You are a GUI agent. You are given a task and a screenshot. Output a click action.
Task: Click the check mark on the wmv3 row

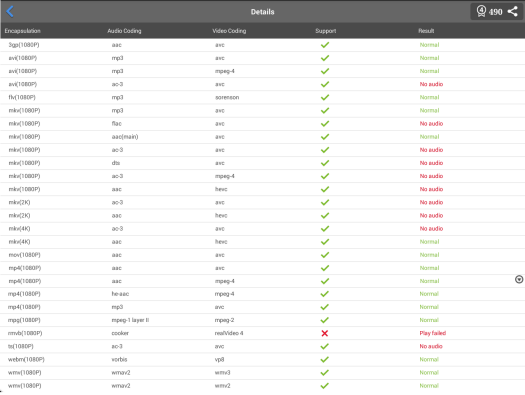[324, 373]
